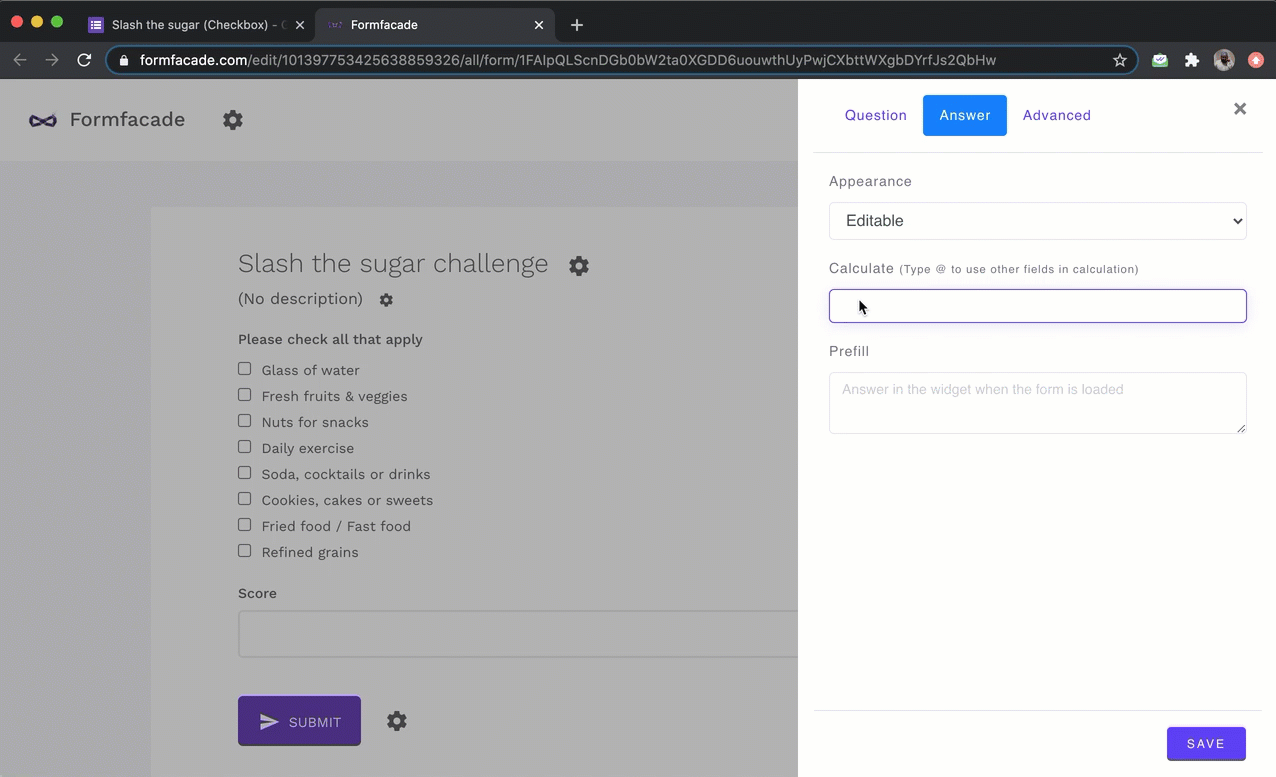Click the SUBMIT button
The image size is (1276, 777).
(299, 721)
